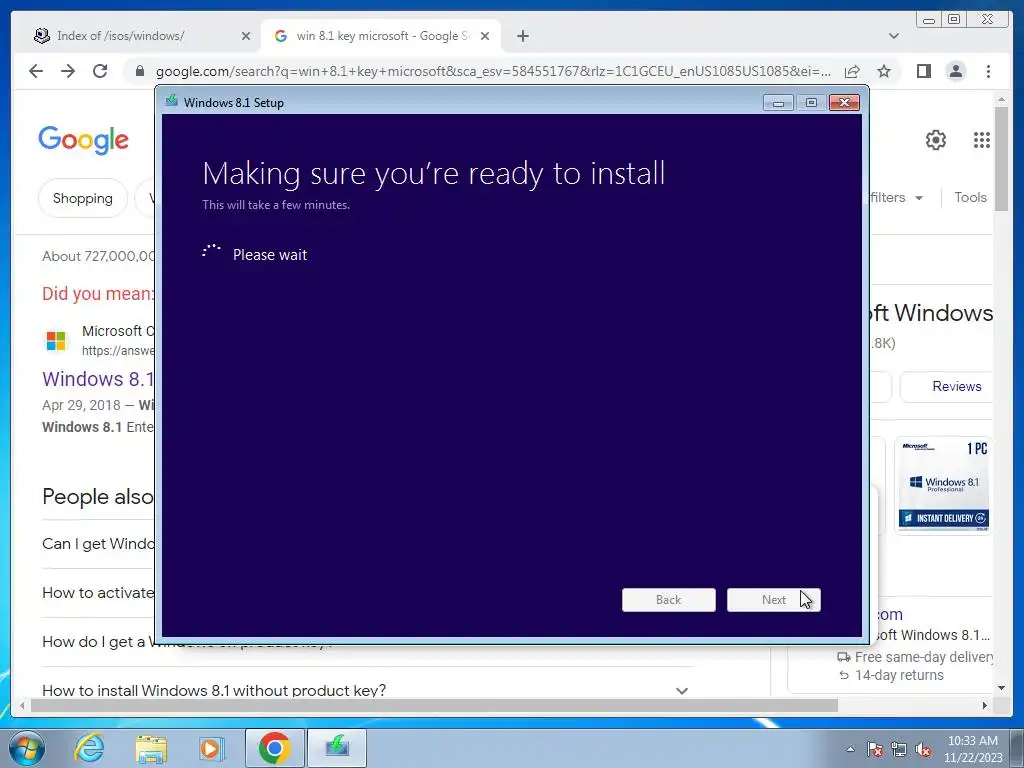
Task: Open the Google apps grid
Action: (982, 140)
